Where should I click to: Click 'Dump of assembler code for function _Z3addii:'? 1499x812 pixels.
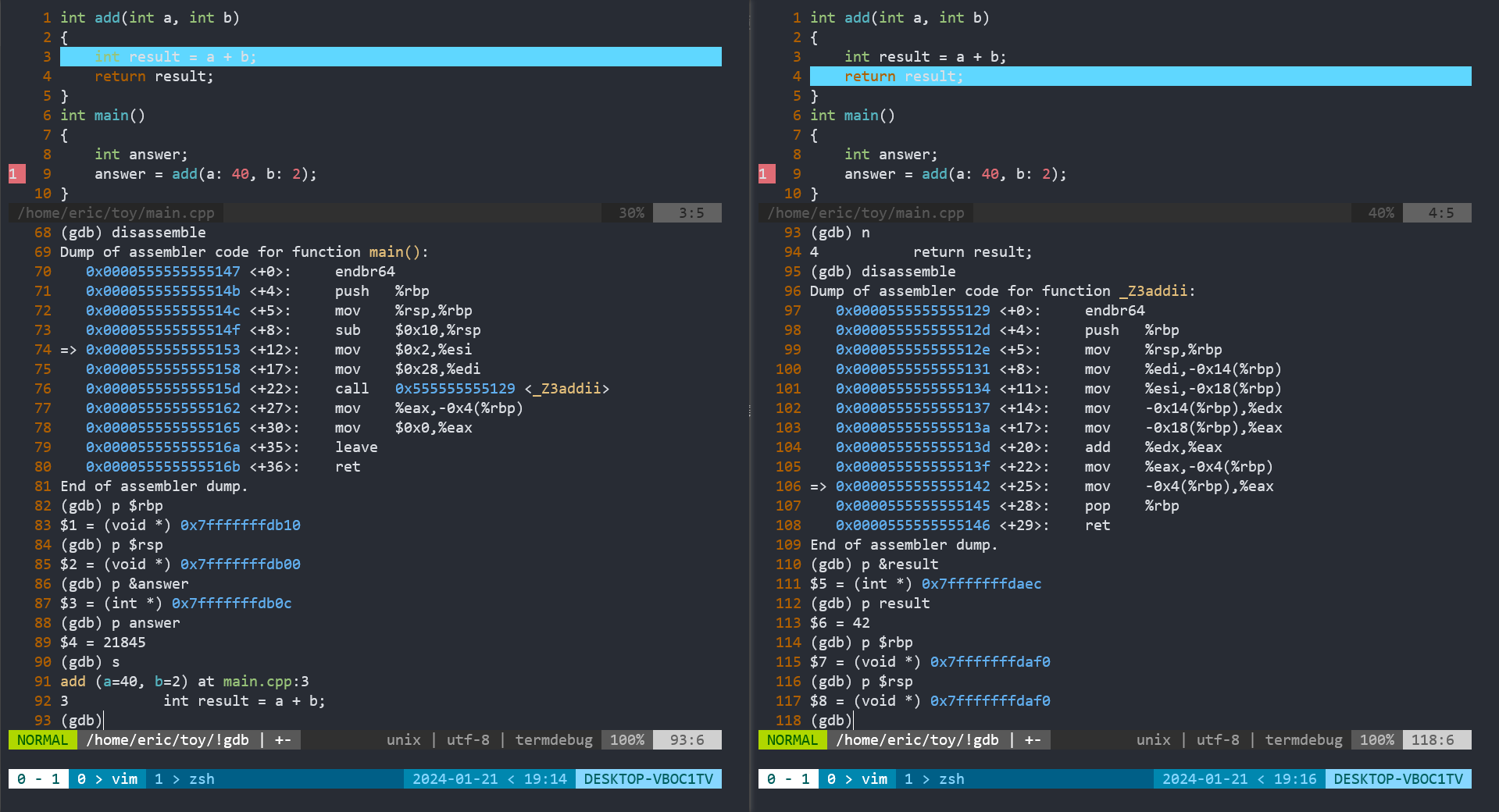click(x=1003, y=291)
